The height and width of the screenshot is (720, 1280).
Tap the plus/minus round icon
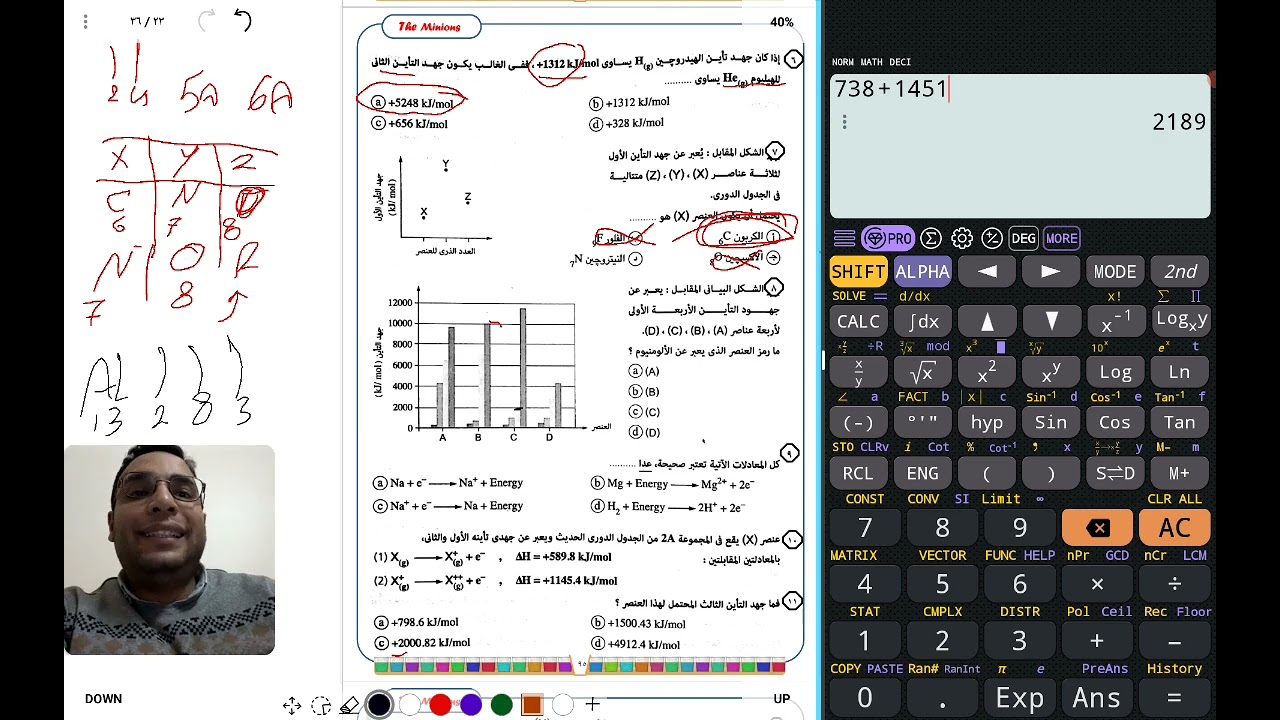tap(992, 238)
